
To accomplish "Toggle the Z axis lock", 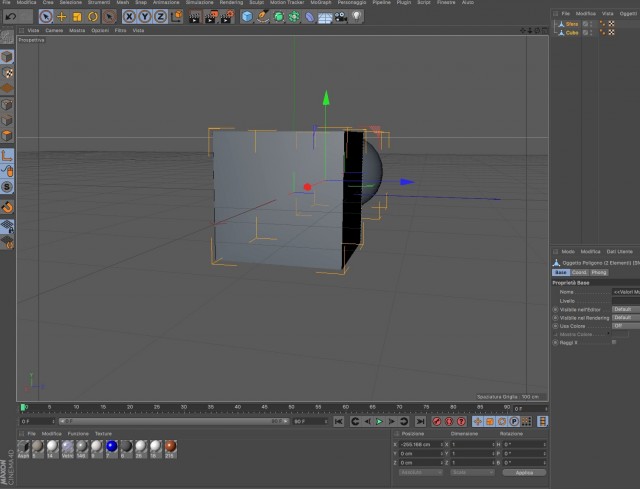I will 160,17.
